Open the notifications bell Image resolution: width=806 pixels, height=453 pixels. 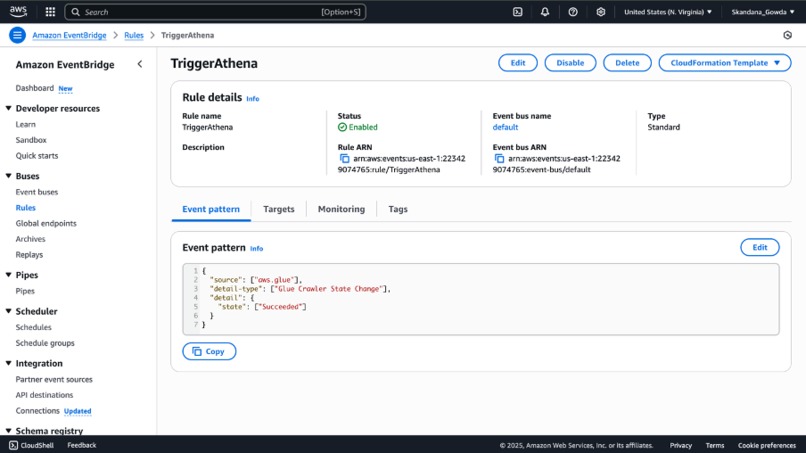click(x=545, y=12)
